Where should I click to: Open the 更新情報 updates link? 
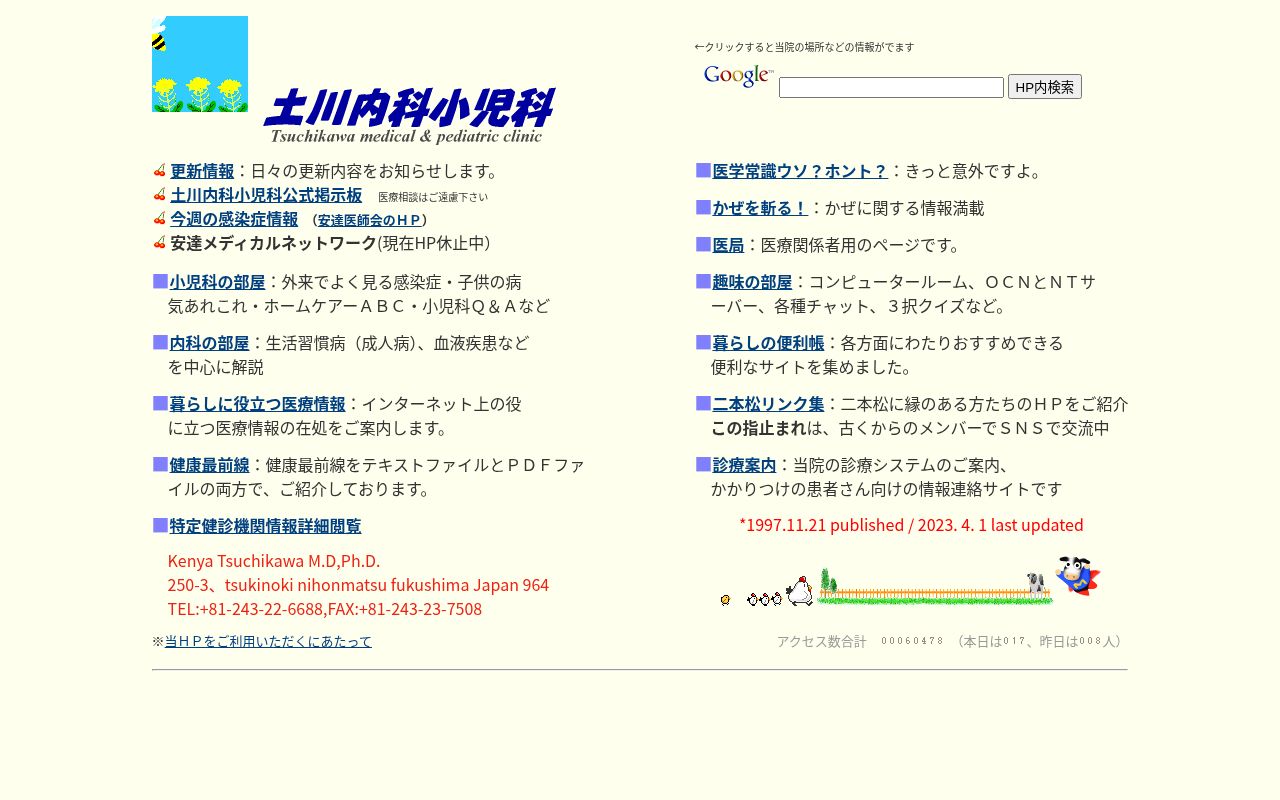202,171
